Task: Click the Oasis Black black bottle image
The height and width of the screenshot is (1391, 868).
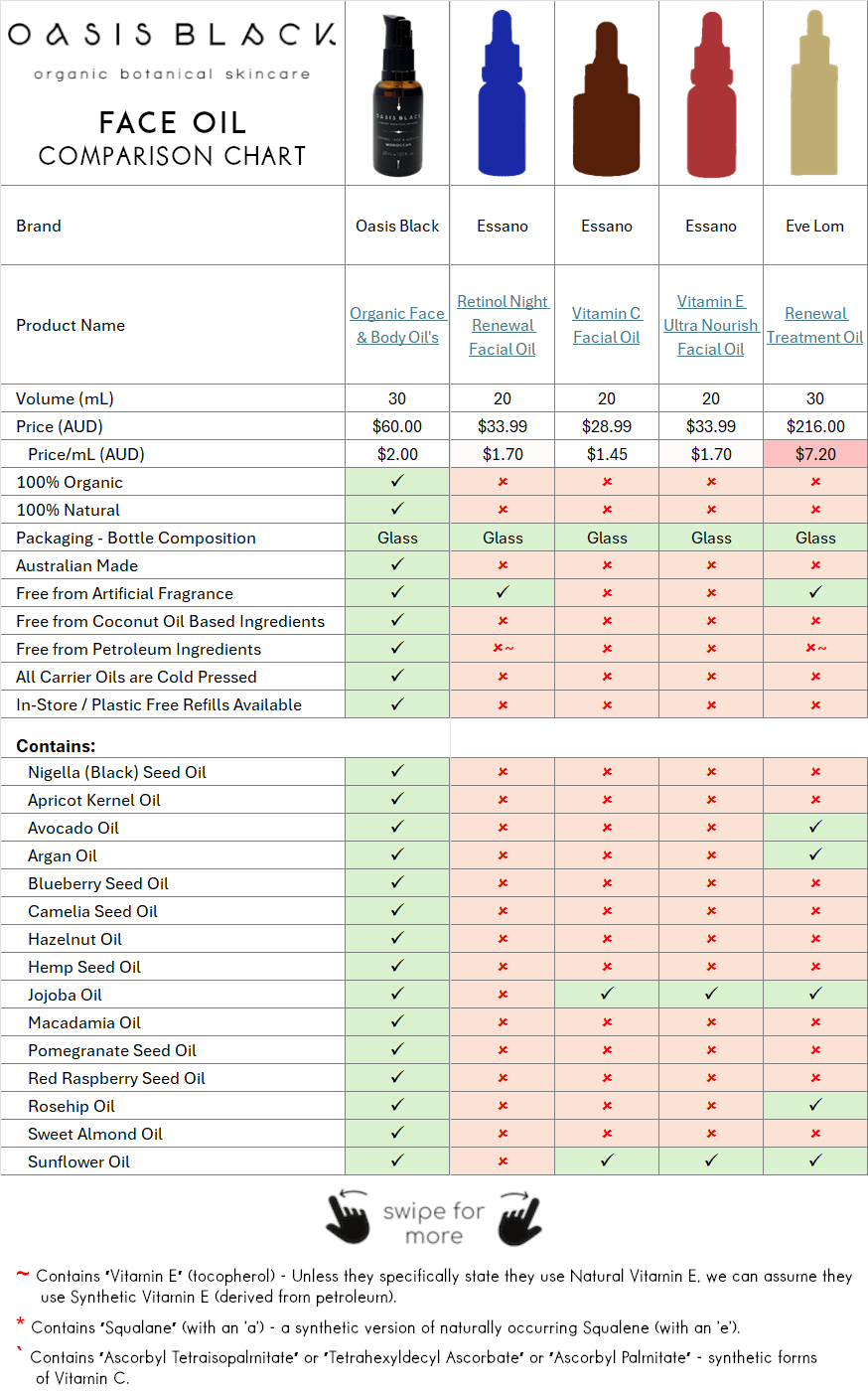Action: [x=398, y=95]
